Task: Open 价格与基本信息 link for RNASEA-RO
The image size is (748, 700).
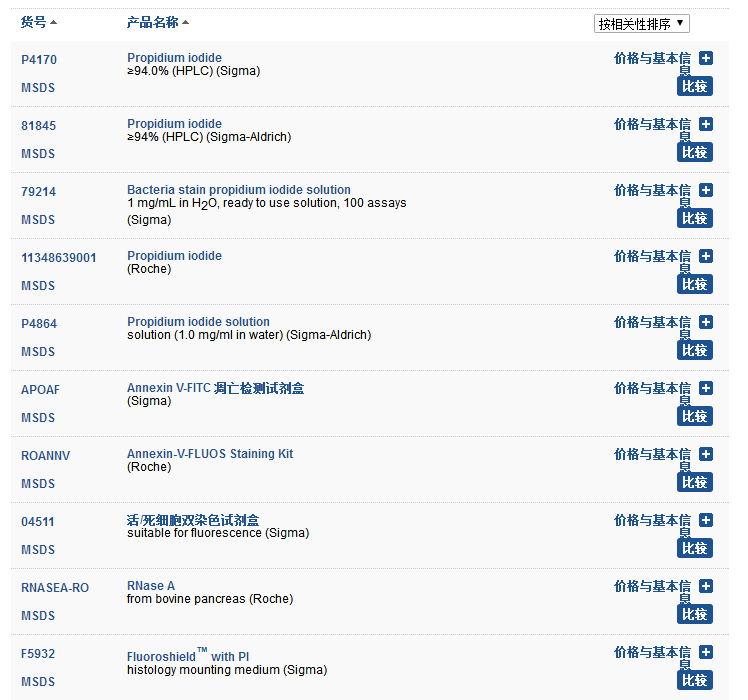Action: (x=652, y=591)
